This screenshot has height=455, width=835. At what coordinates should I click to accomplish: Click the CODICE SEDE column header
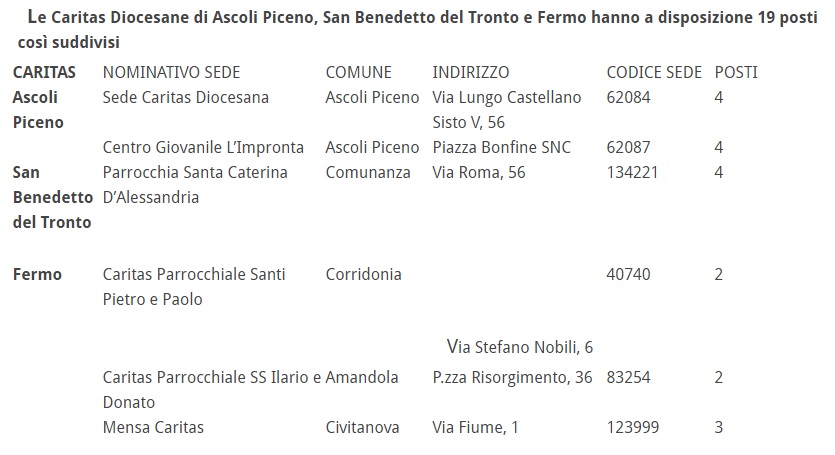[652, 73]
